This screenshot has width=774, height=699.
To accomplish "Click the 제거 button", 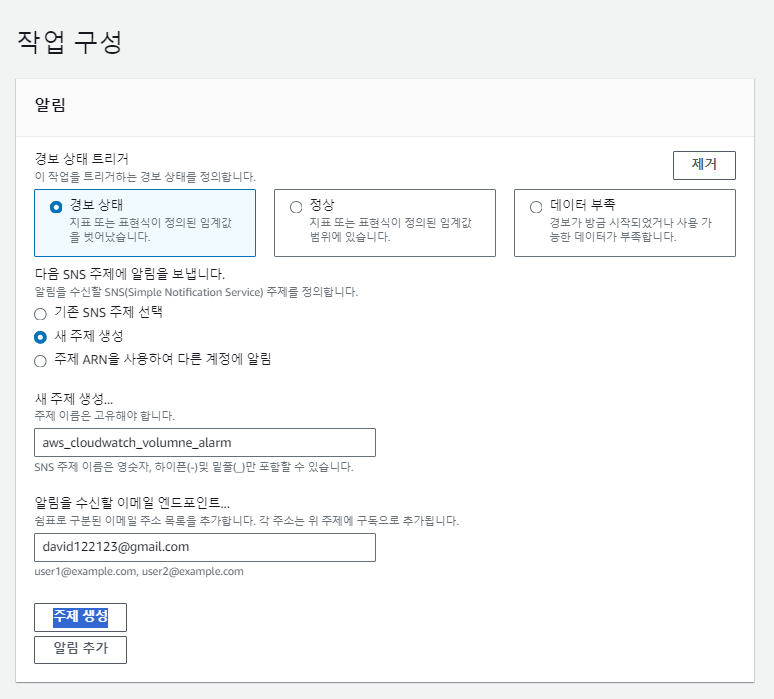I will point(704,165).
